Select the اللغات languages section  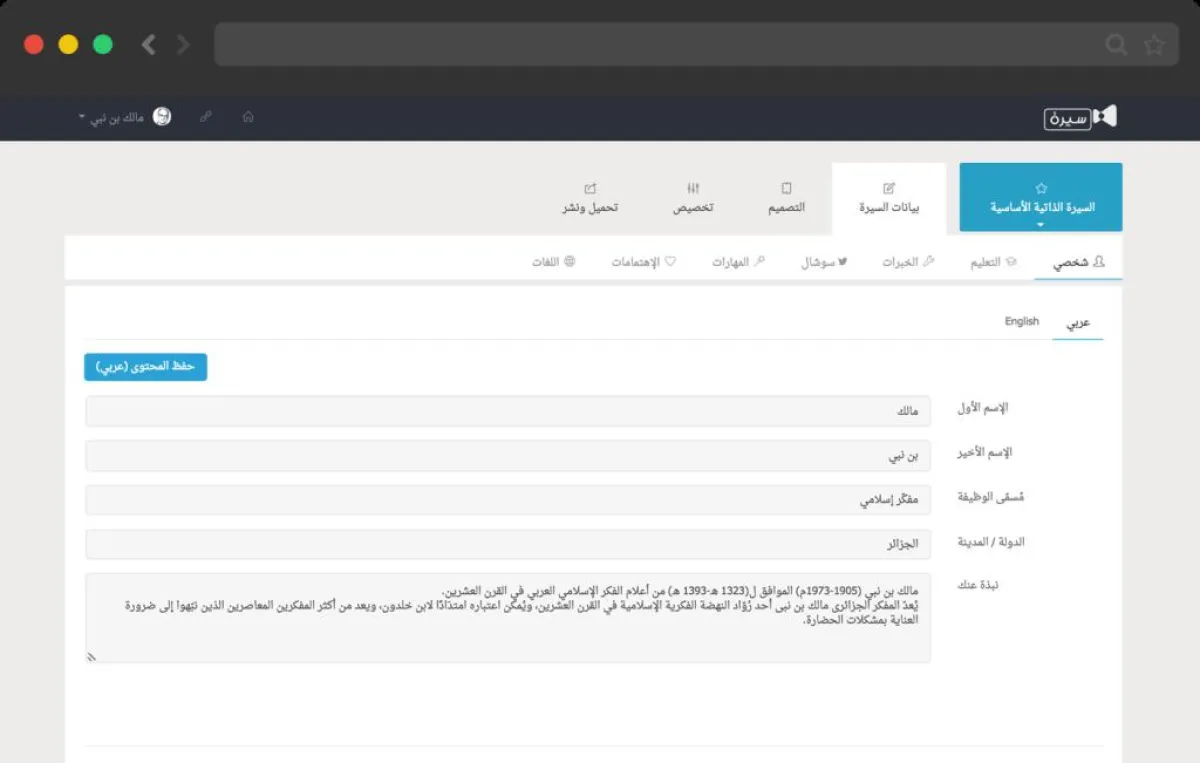click(554, 262)
